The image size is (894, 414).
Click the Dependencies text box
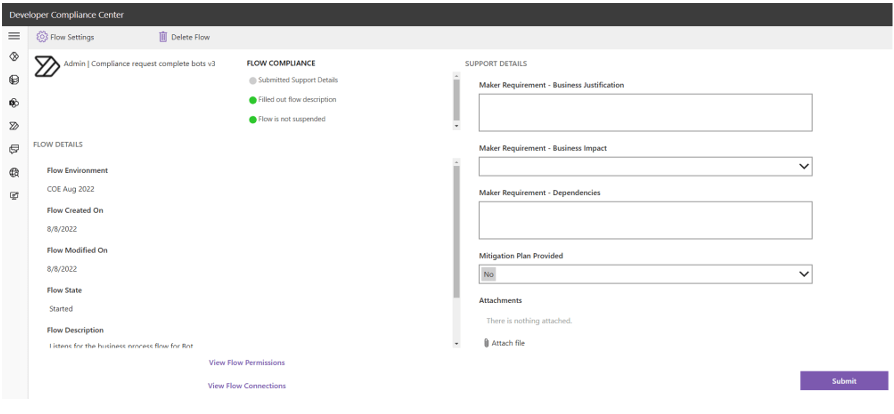pos(645,220)
